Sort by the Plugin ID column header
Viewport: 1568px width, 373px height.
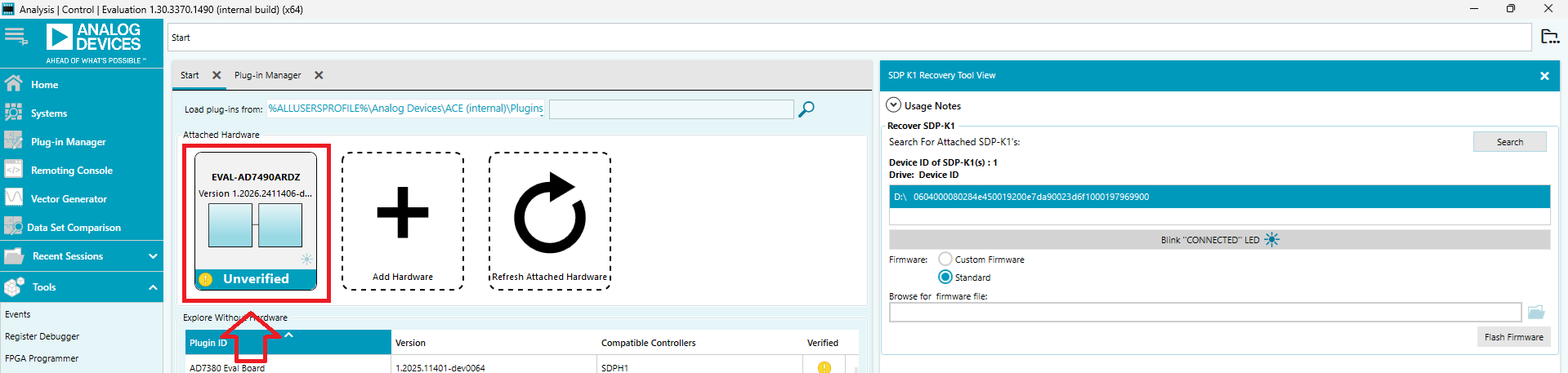point(288,343)
